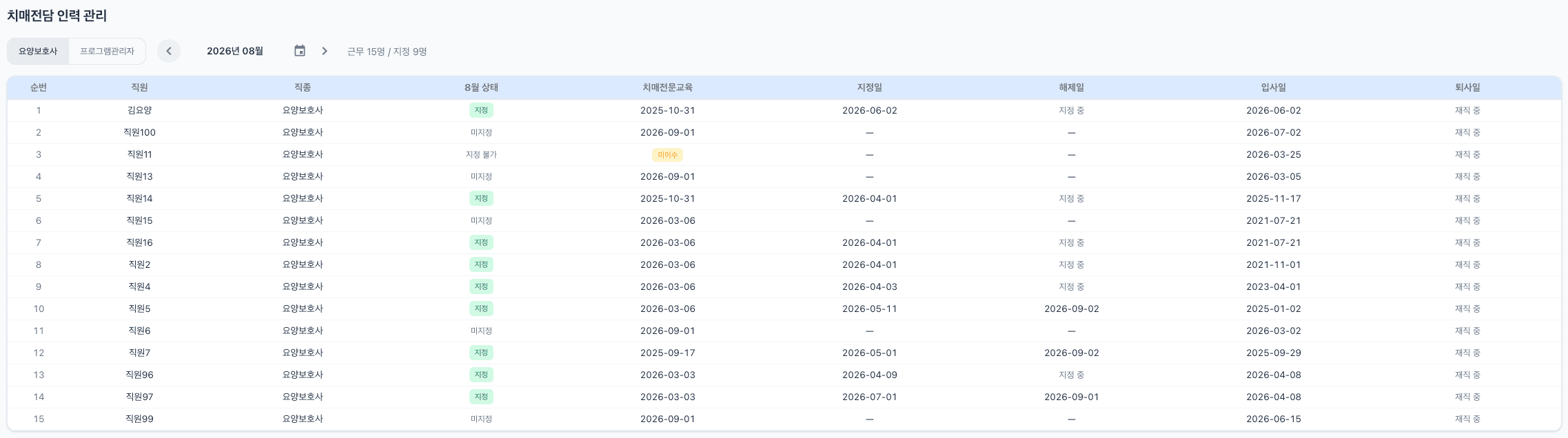
Task: Click the 2026년 08월 month label
Action: click(235, 51)
